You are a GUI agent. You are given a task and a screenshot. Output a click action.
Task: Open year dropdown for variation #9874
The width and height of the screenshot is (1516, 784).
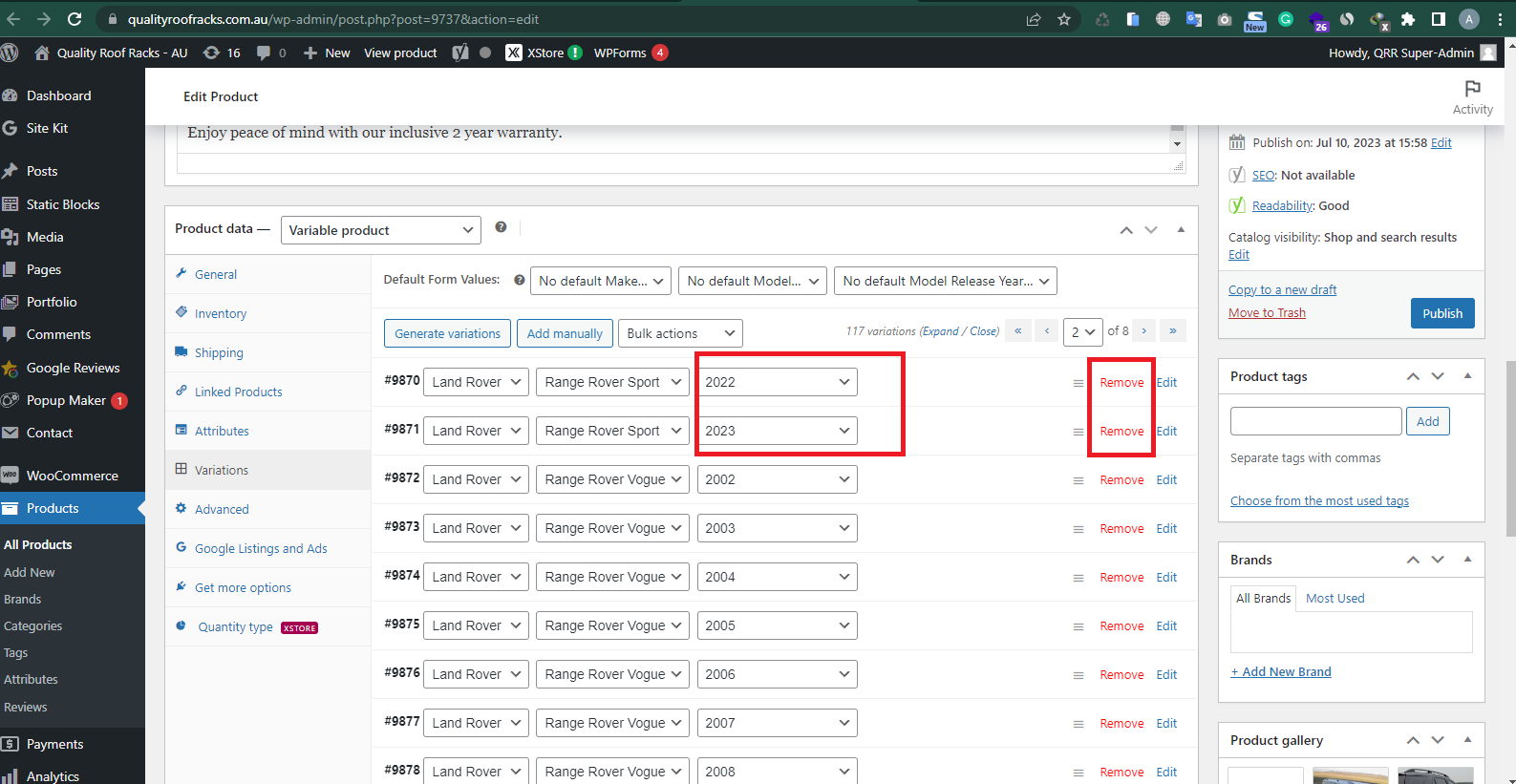(x=777, y=577)
